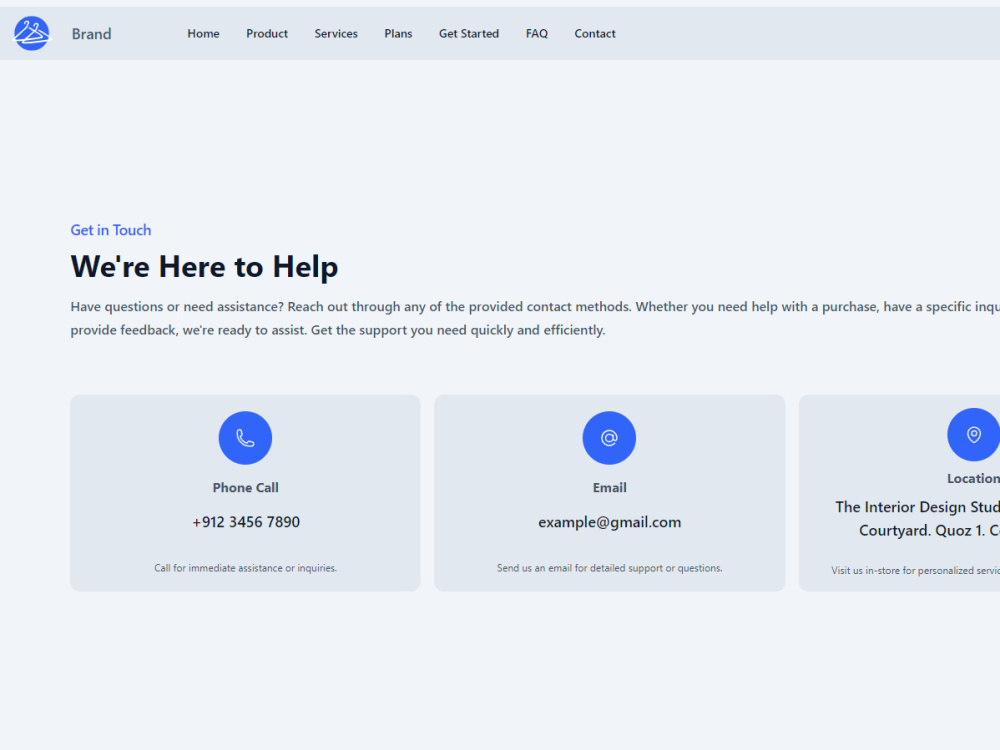Image resolution: width=1000 pixels, height=750 pixels.
Task: Select Contact in the navigation bar
Action: [594, 34]
